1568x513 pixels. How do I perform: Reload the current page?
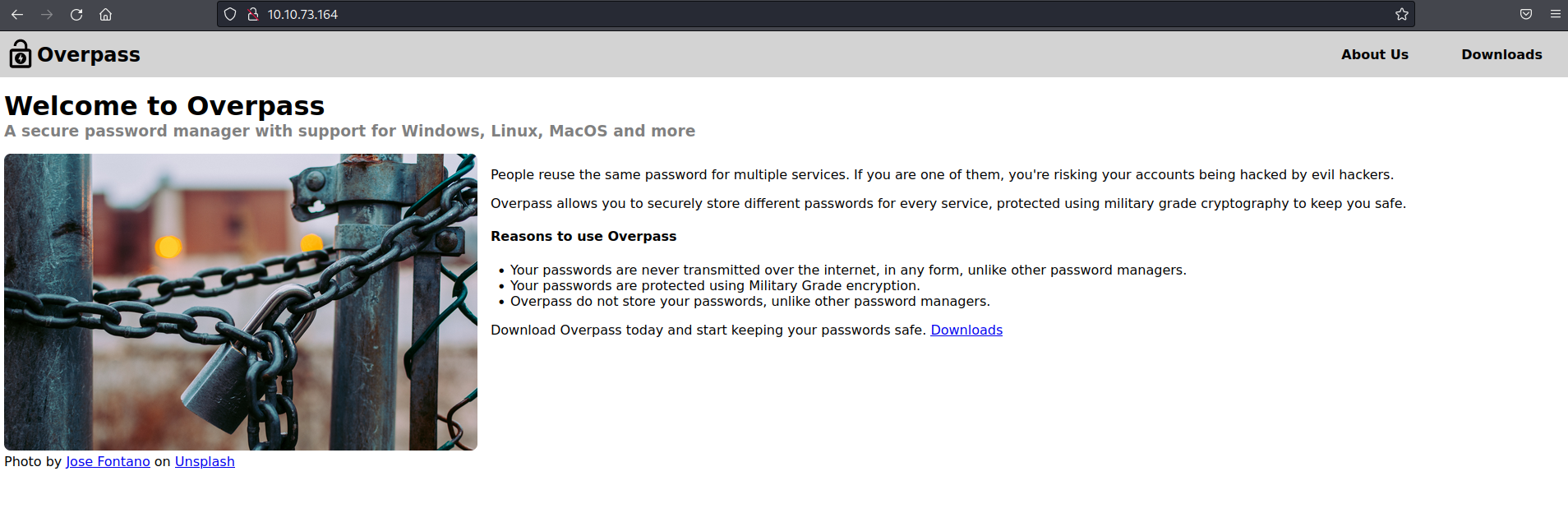tap(76, 14)
